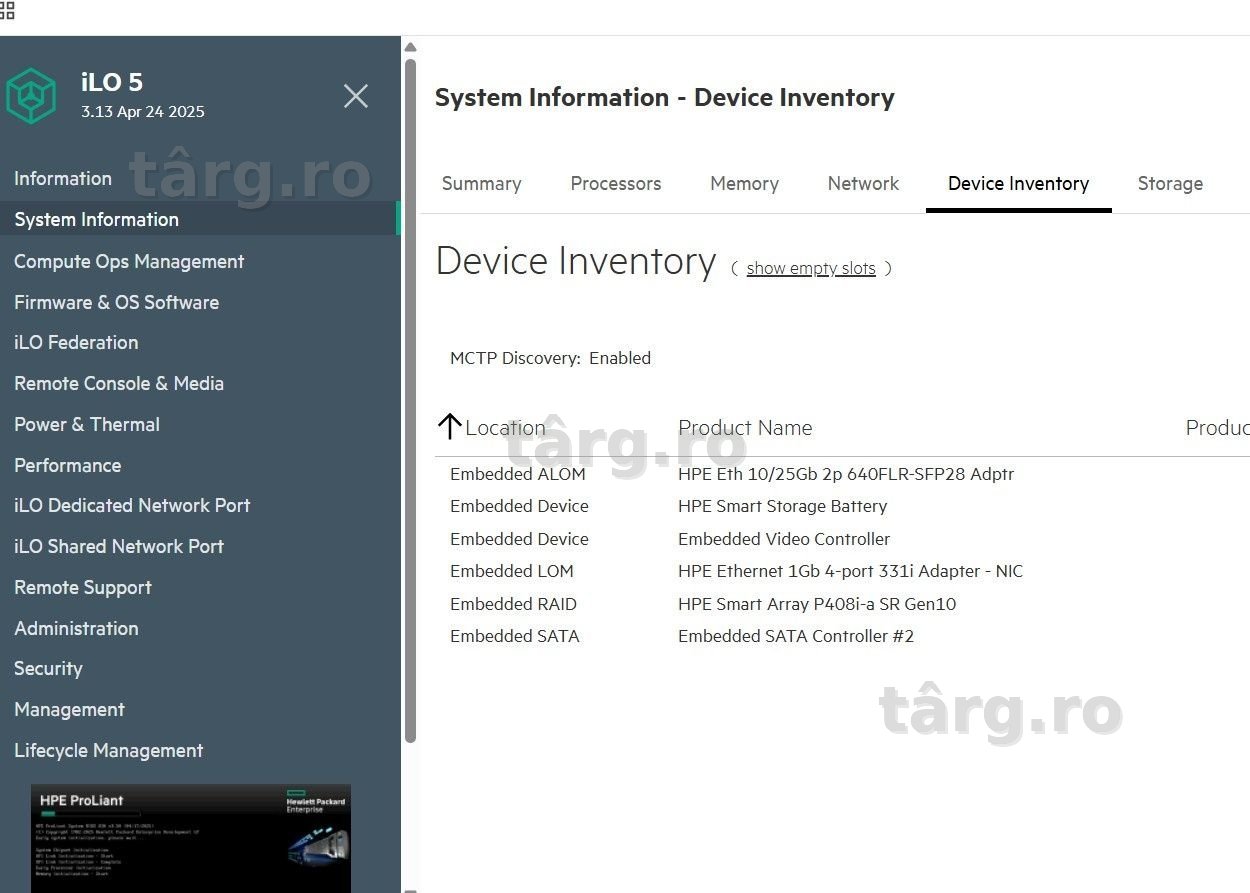Select HPE Eth 10/25Gb 2p 640FLR-SFP28 Adptr
Viewport: 1250px width, 893px height.
(x=846, y=474)
